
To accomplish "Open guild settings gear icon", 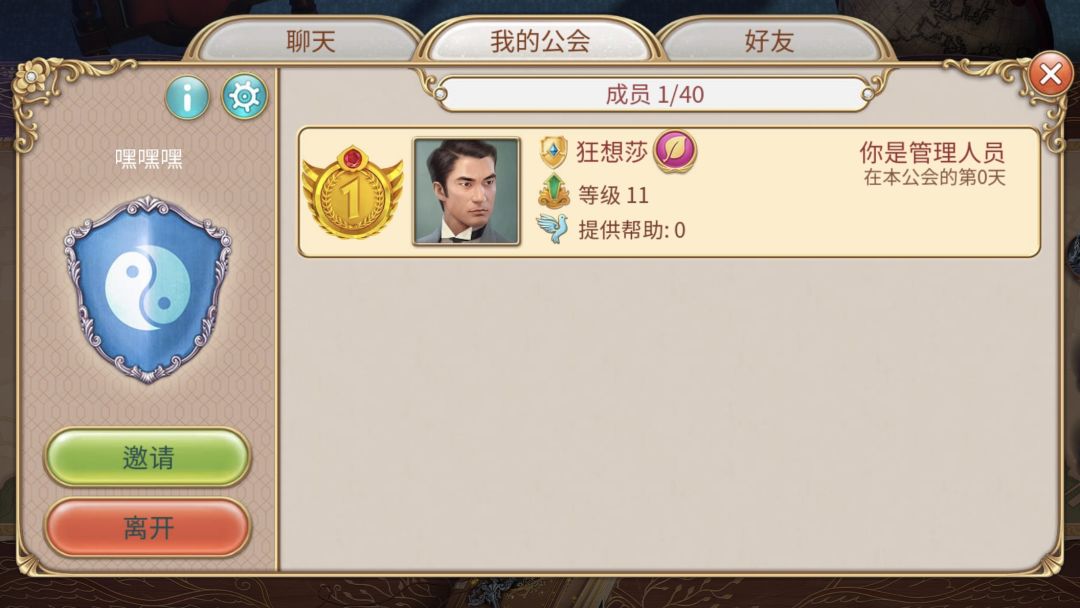I will pyautogui.click(x=245, y=96).
